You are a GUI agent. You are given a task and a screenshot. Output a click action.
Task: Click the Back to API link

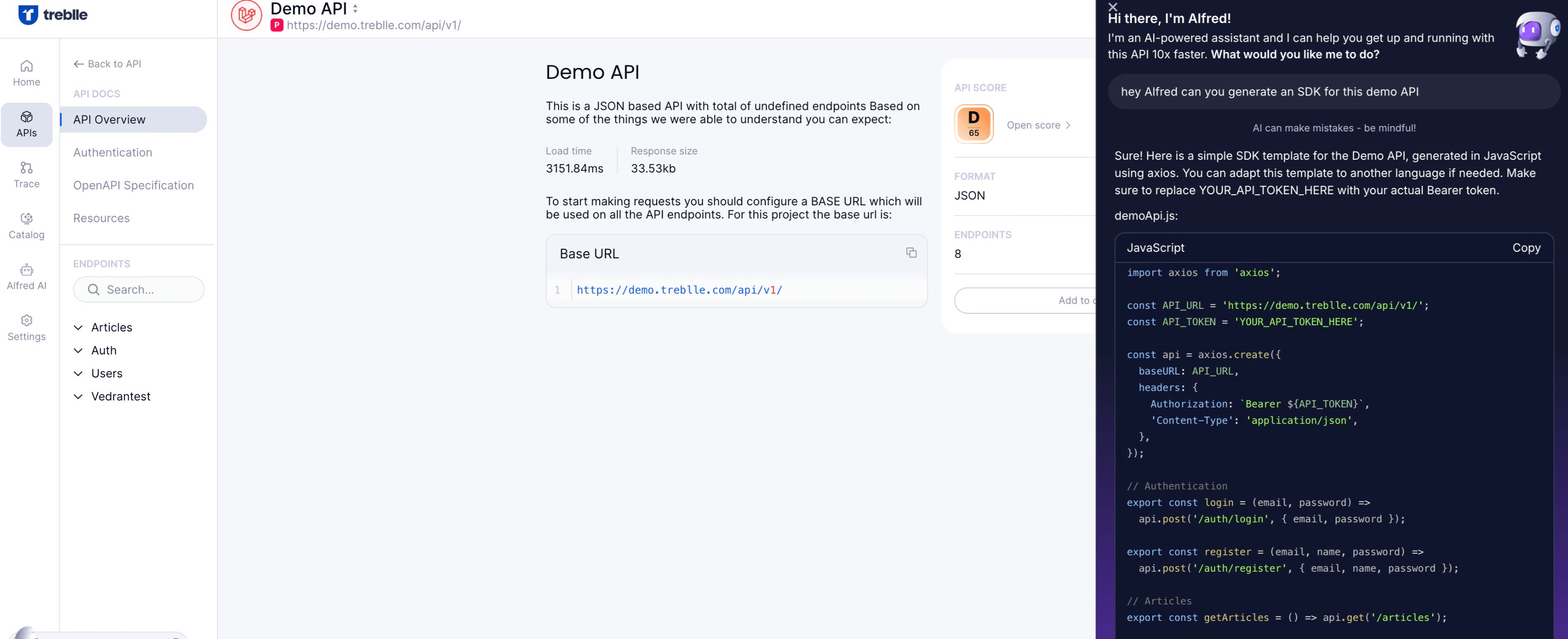pos(107,64)
